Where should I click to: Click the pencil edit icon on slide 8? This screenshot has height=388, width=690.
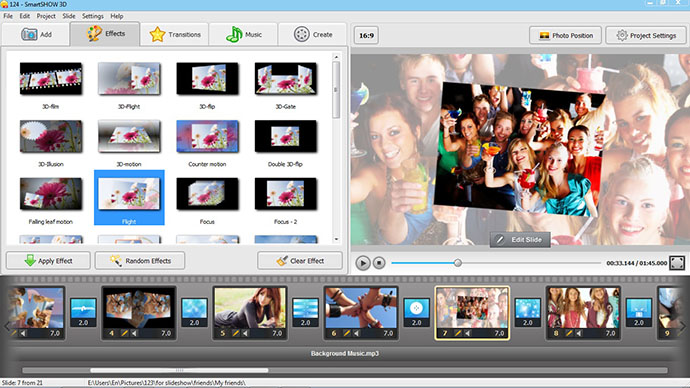click(x=569, y=333)
